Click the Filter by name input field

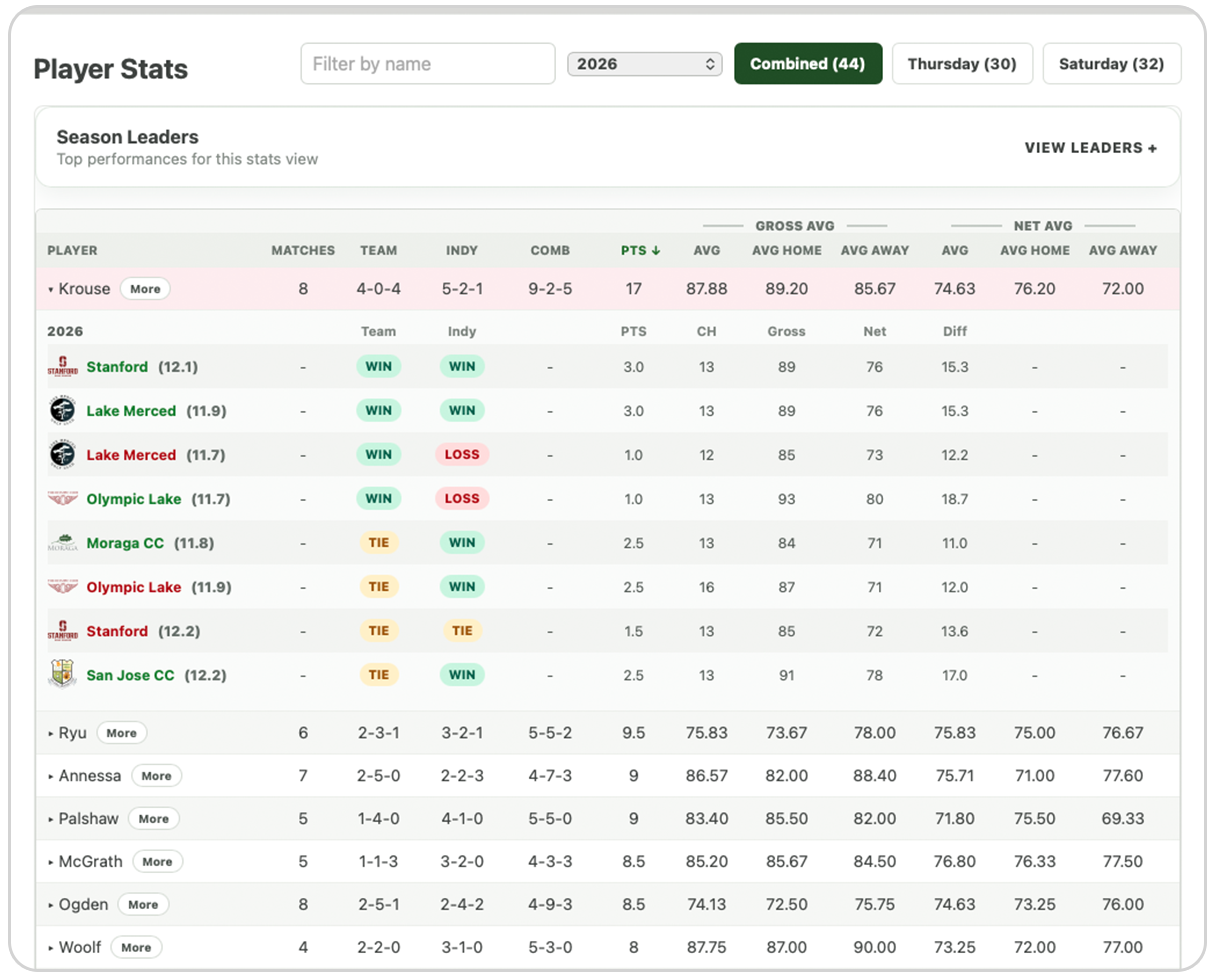tap(428, 64)
